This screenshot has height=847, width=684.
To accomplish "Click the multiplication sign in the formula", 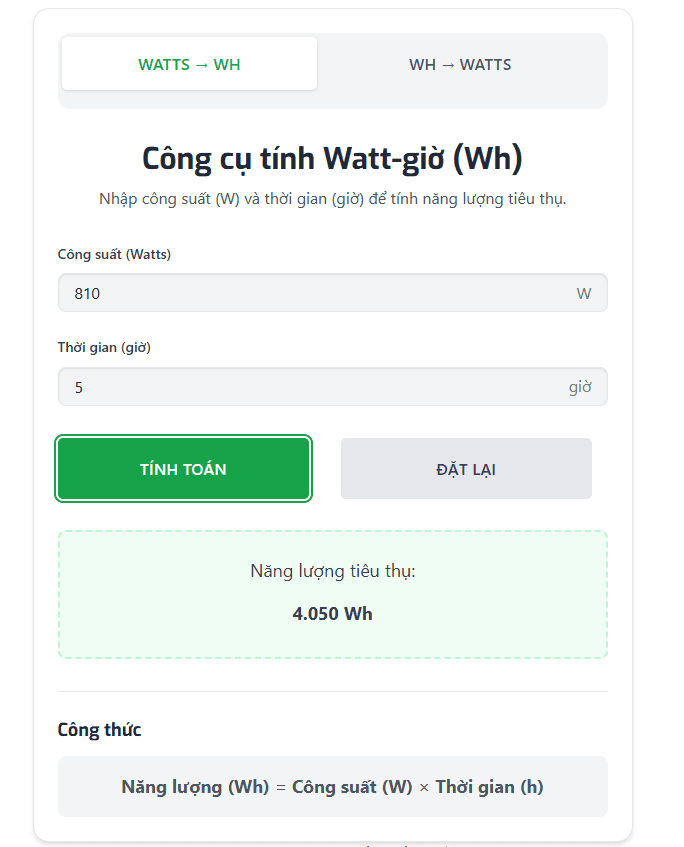I will pyautogui.click(x=424, y=787).
